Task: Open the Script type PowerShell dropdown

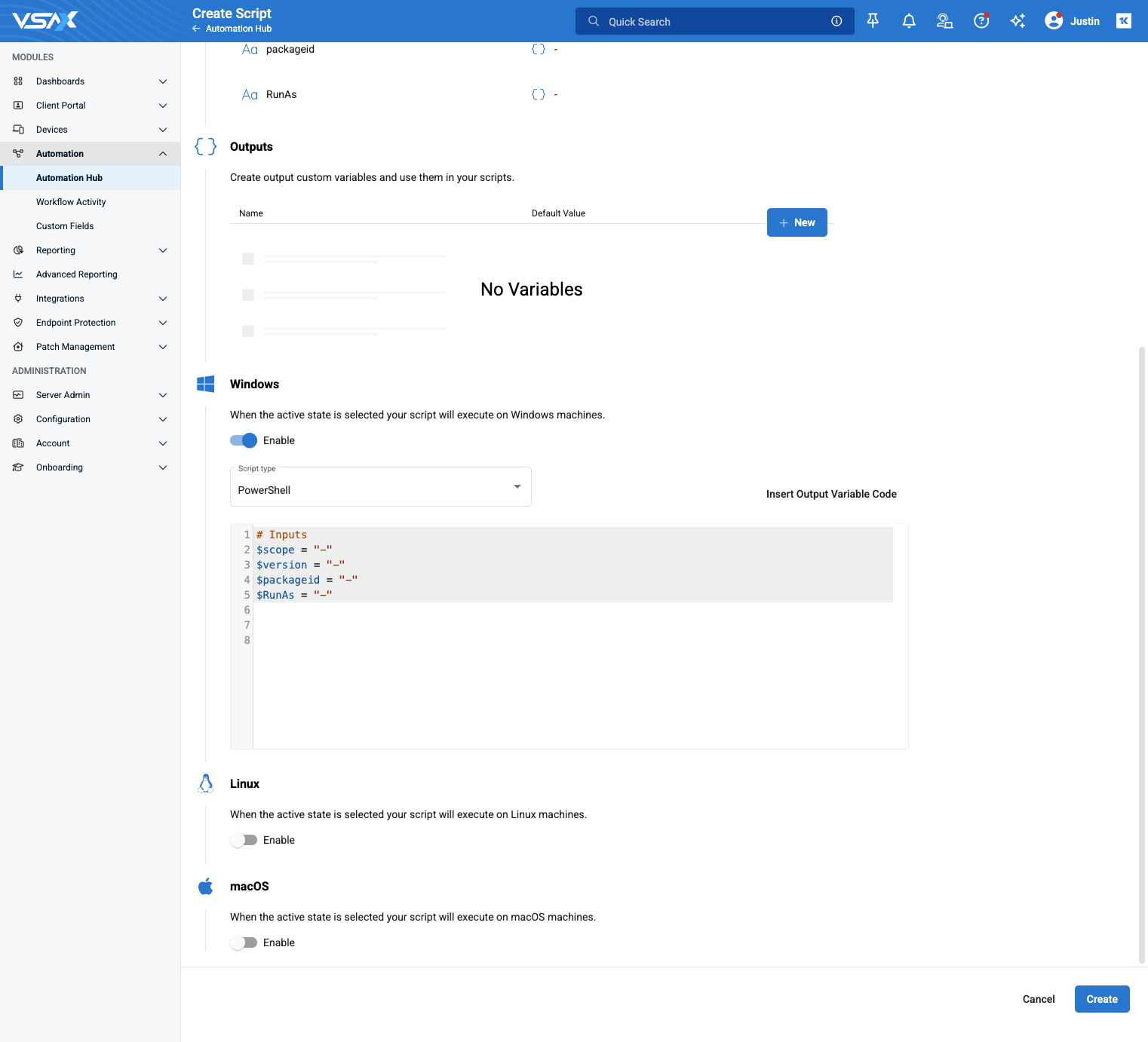Action: click(381, 487)
